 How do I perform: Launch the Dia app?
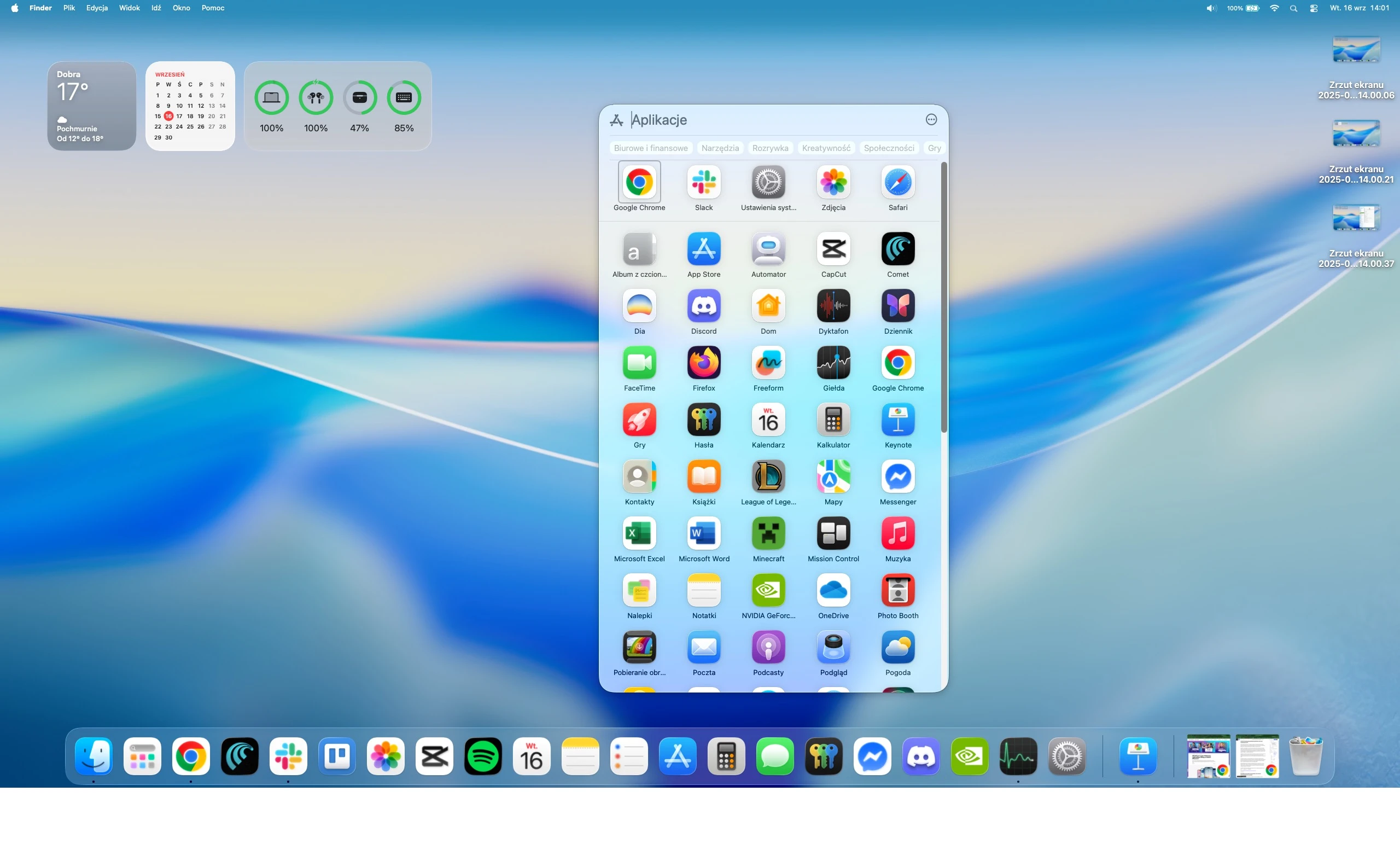click(639, 306)
